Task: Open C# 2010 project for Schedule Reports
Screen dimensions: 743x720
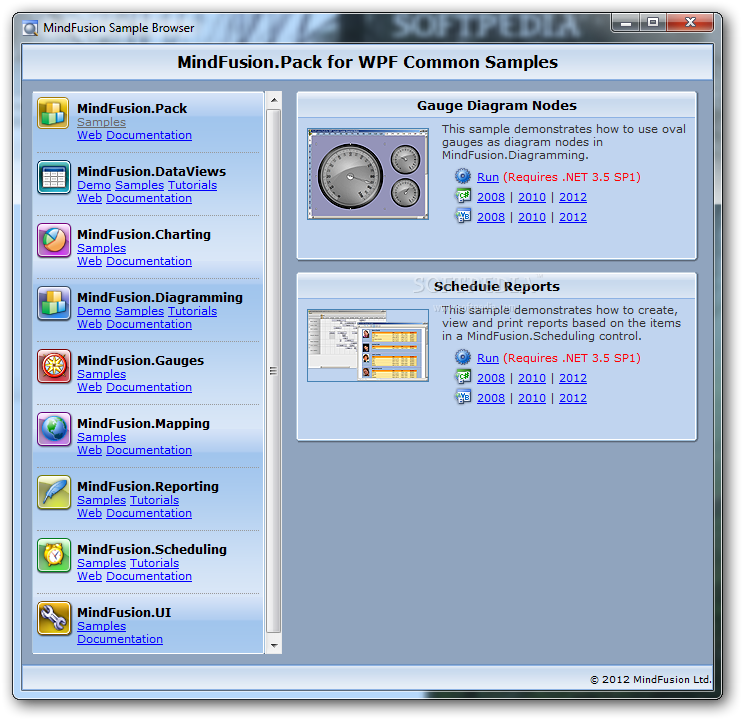Action: 532,378
